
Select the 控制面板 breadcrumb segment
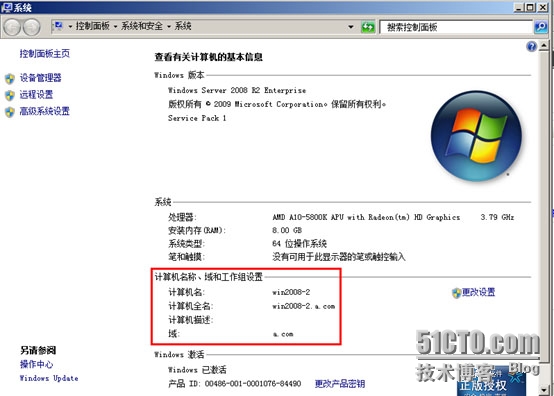[x=93, y=26]
